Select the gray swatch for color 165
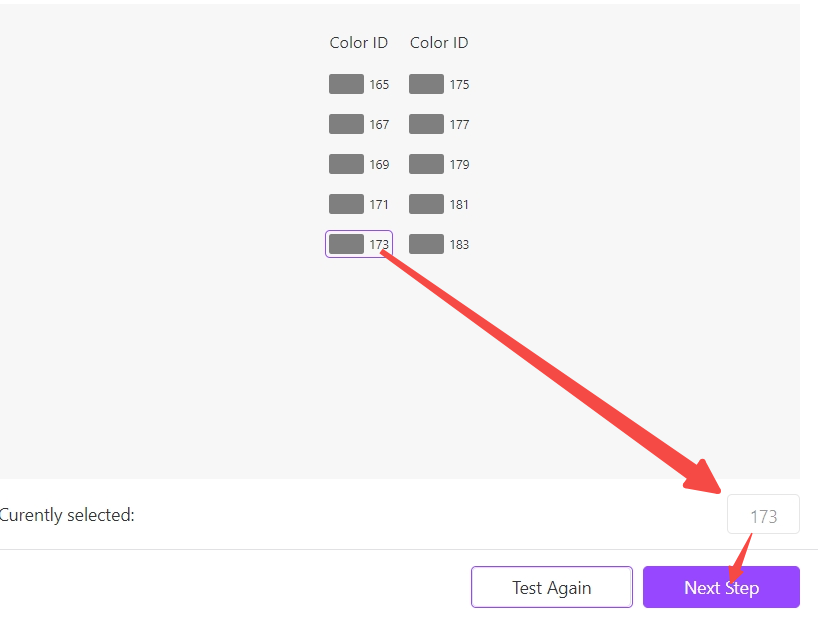The image size is (818, 621). click(346, 84)
